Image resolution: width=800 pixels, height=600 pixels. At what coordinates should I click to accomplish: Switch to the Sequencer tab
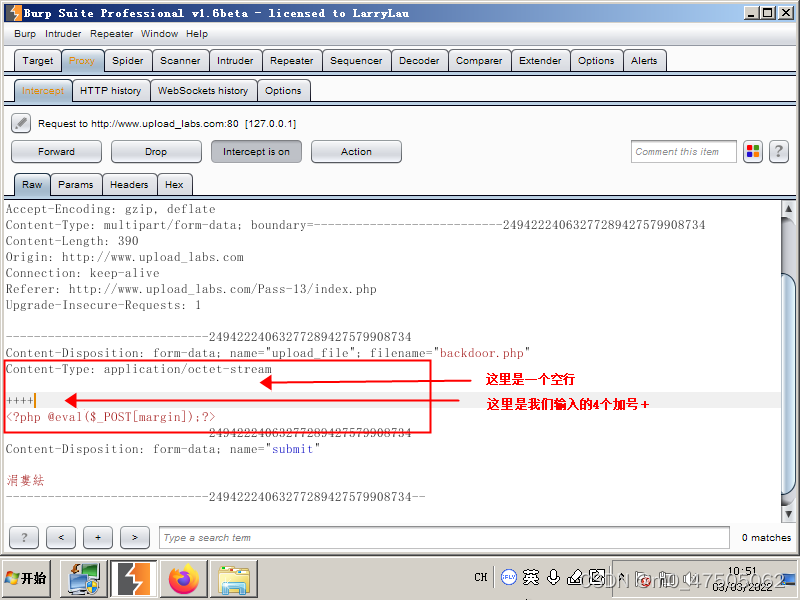(356, 61)
